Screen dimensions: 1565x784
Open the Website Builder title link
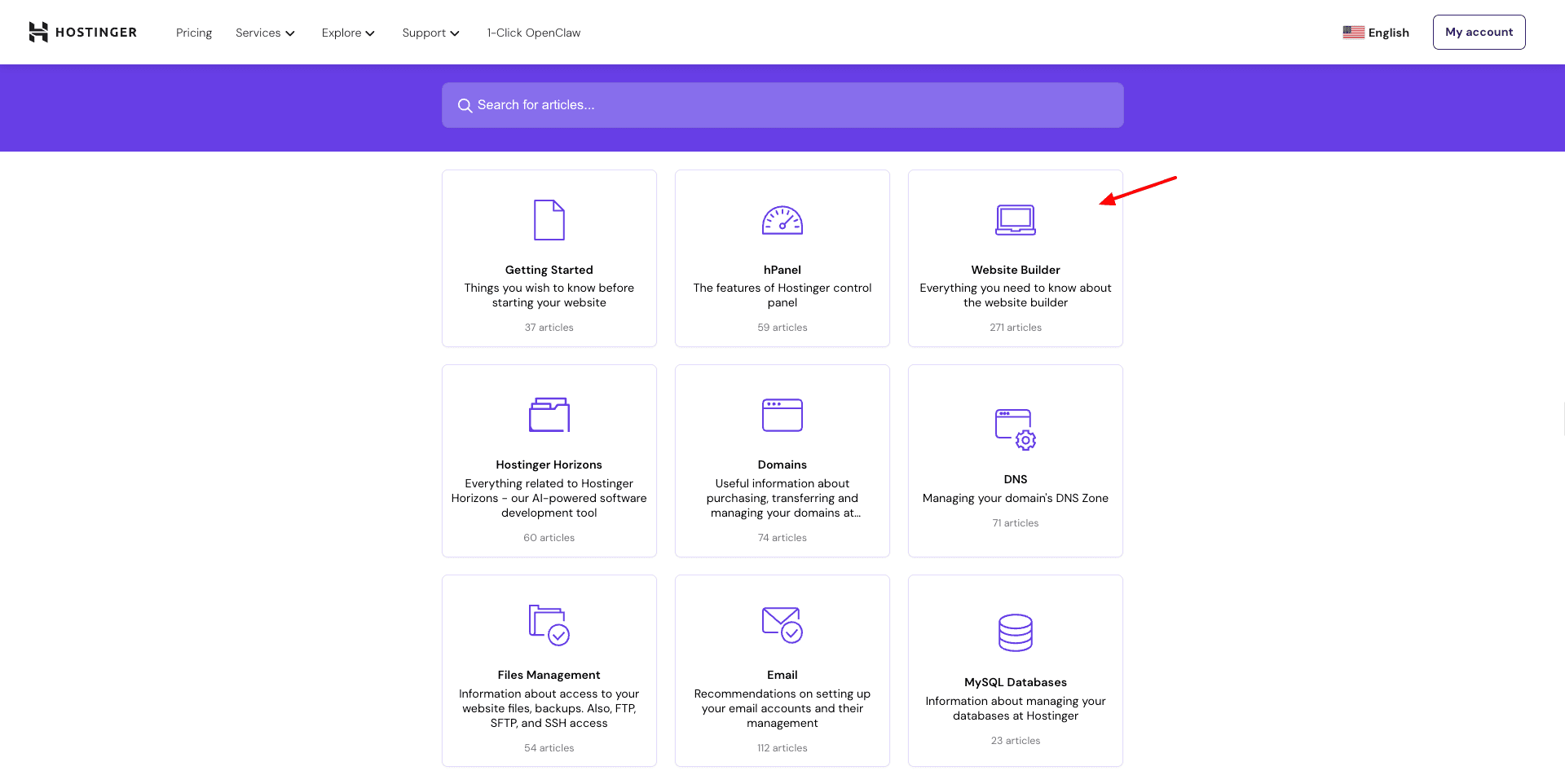coord(1015,270)
